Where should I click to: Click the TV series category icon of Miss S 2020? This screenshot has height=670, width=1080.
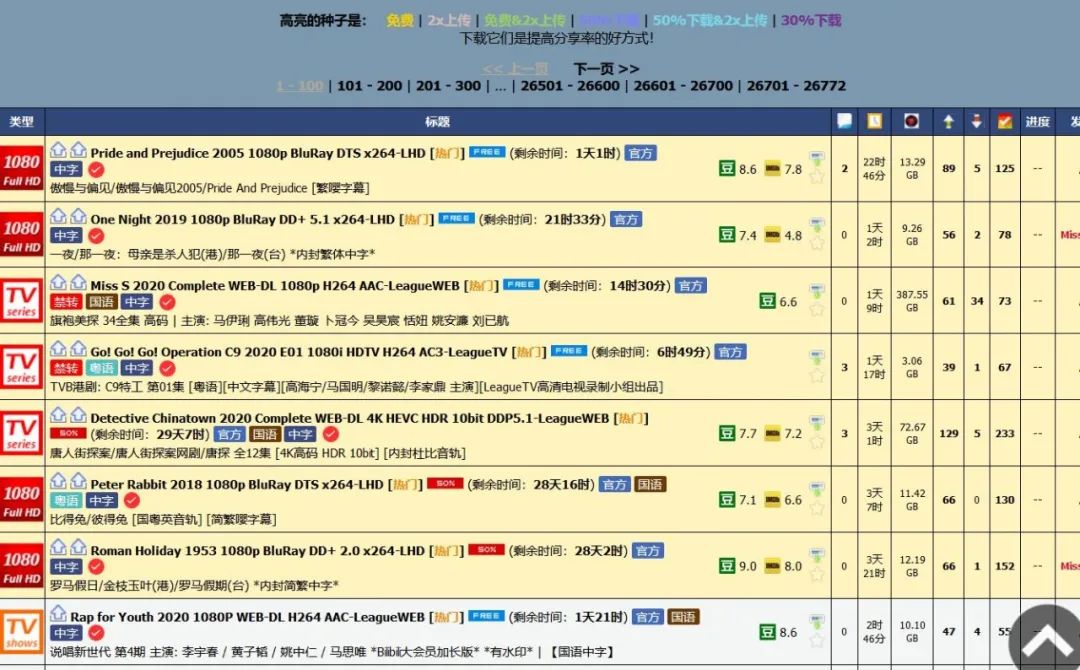point(22,301)
